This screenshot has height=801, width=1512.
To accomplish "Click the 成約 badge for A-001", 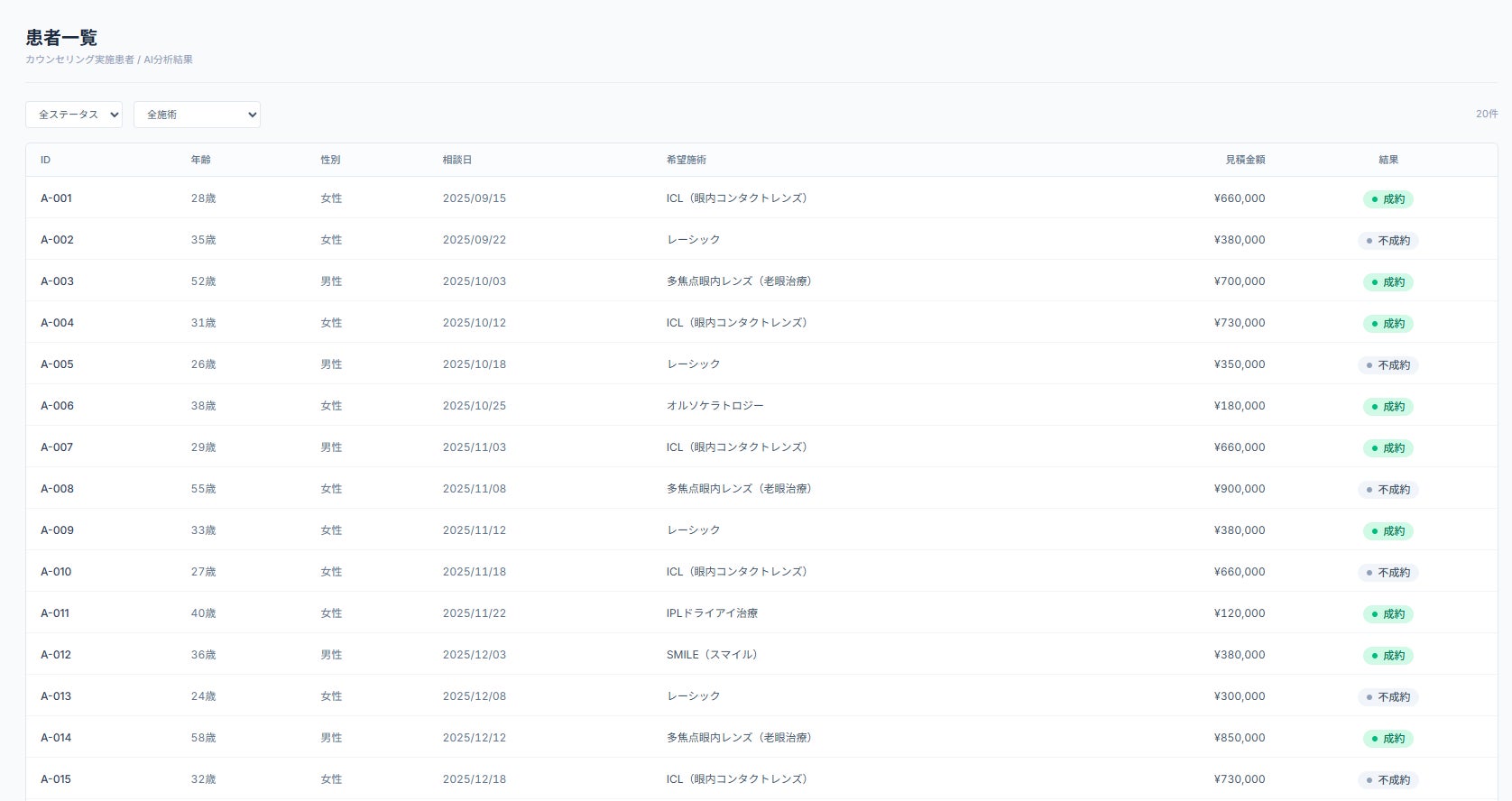I will pyautogui.click(x=1388, y=199).
